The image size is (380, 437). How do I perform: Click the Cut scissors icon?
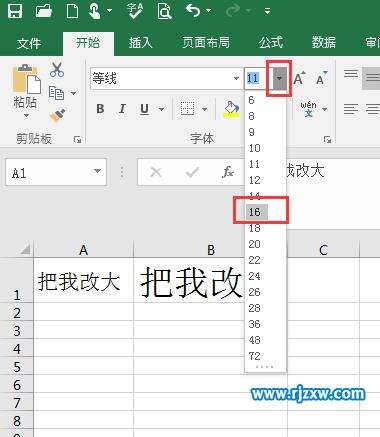pyautogui.click(x=57, y=70)
